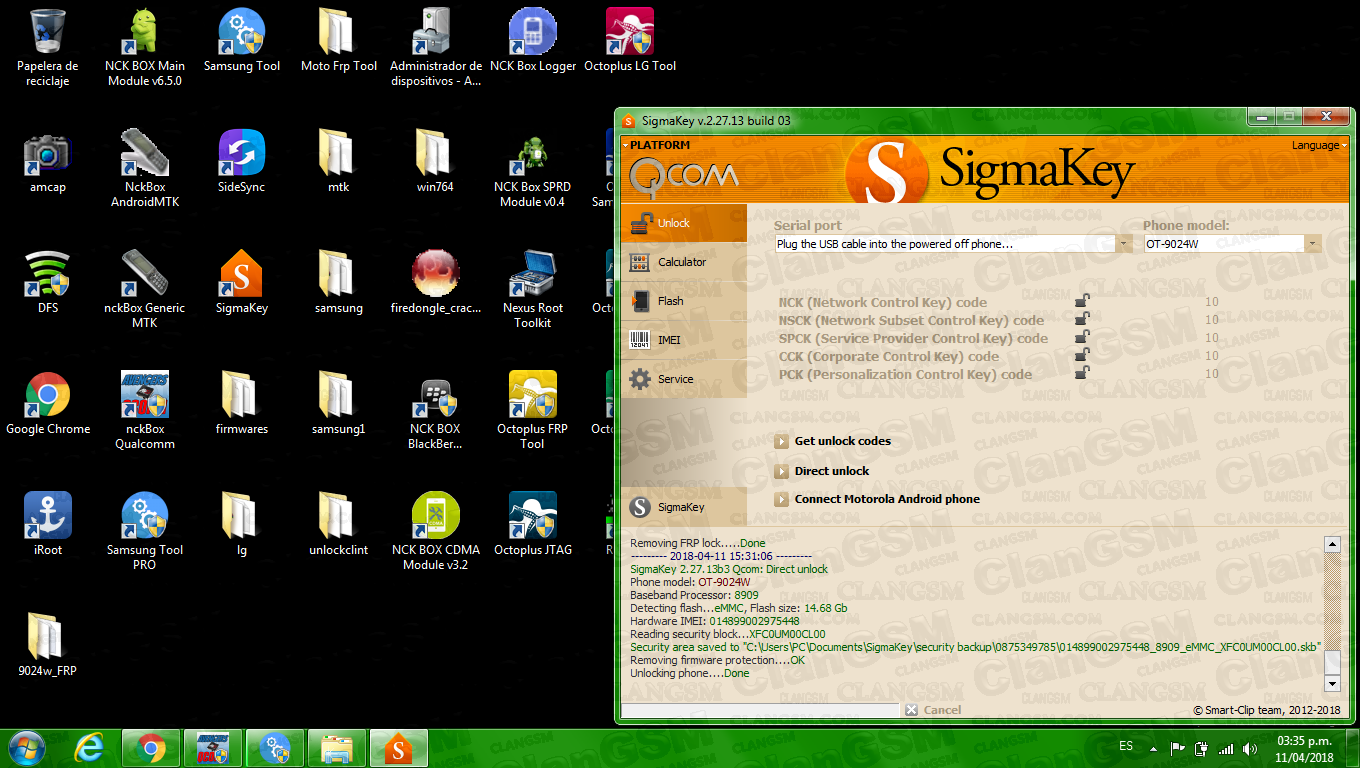Open the Unlock tab in SigmaKey
The height and width of the screenshot is (768, 1360).
point(683,223)
